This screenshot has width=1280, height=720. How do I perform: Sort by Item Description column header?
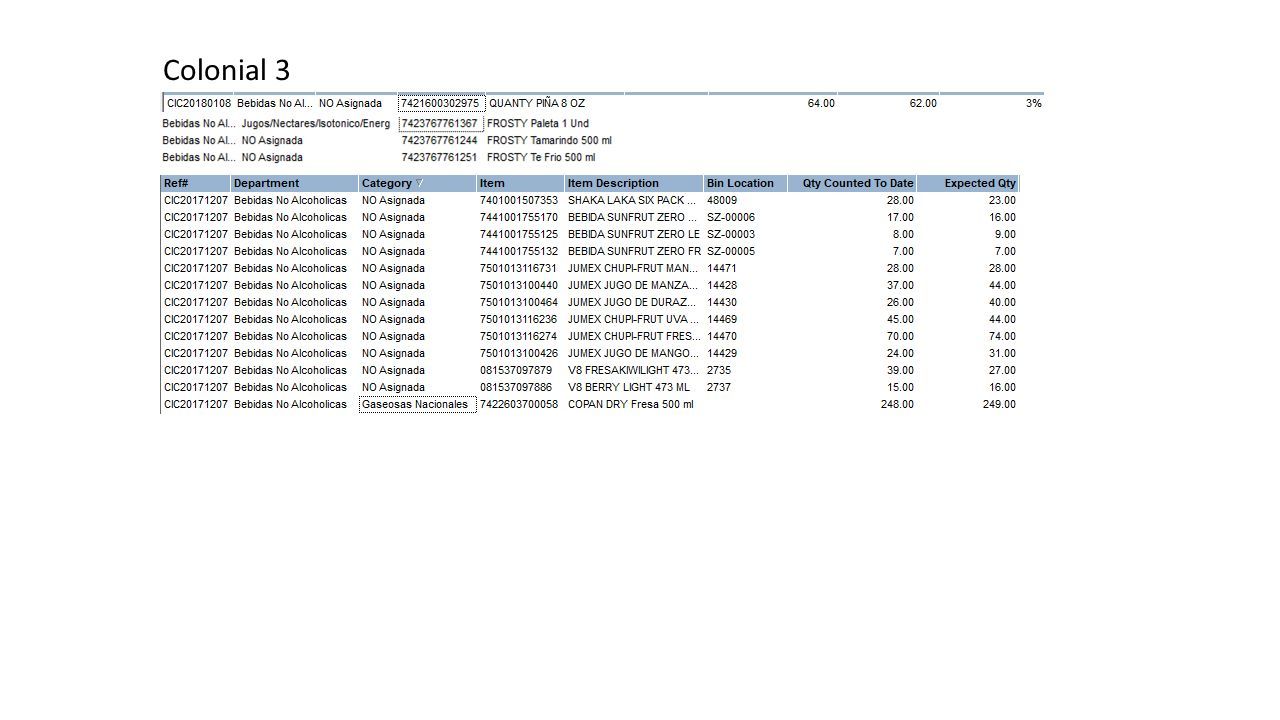coord(634,183)
